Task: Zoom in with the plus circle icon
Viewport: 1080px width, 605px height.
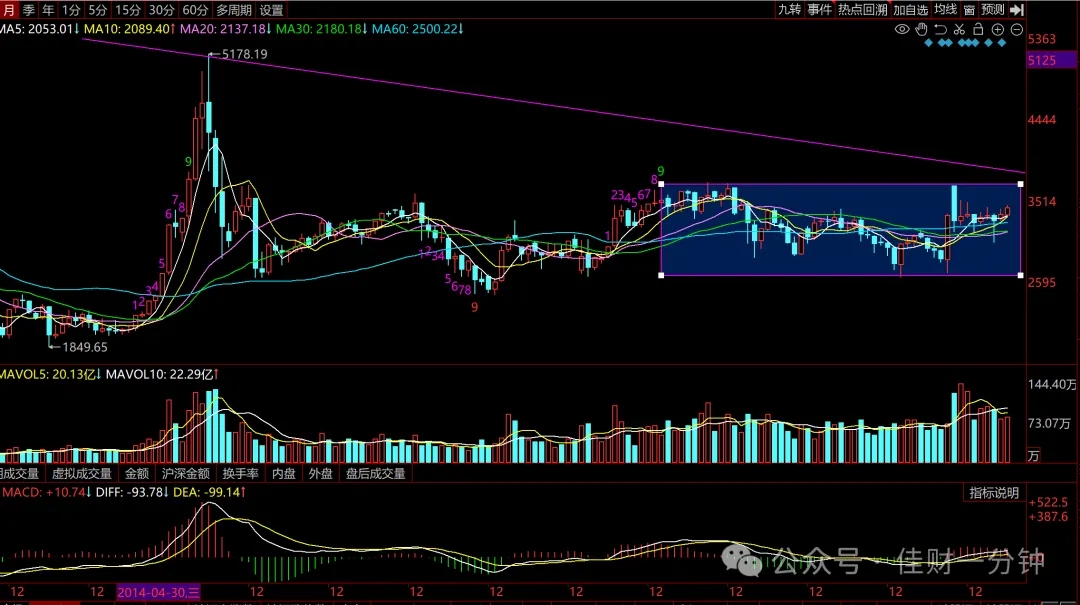Action: coord(997,29)
